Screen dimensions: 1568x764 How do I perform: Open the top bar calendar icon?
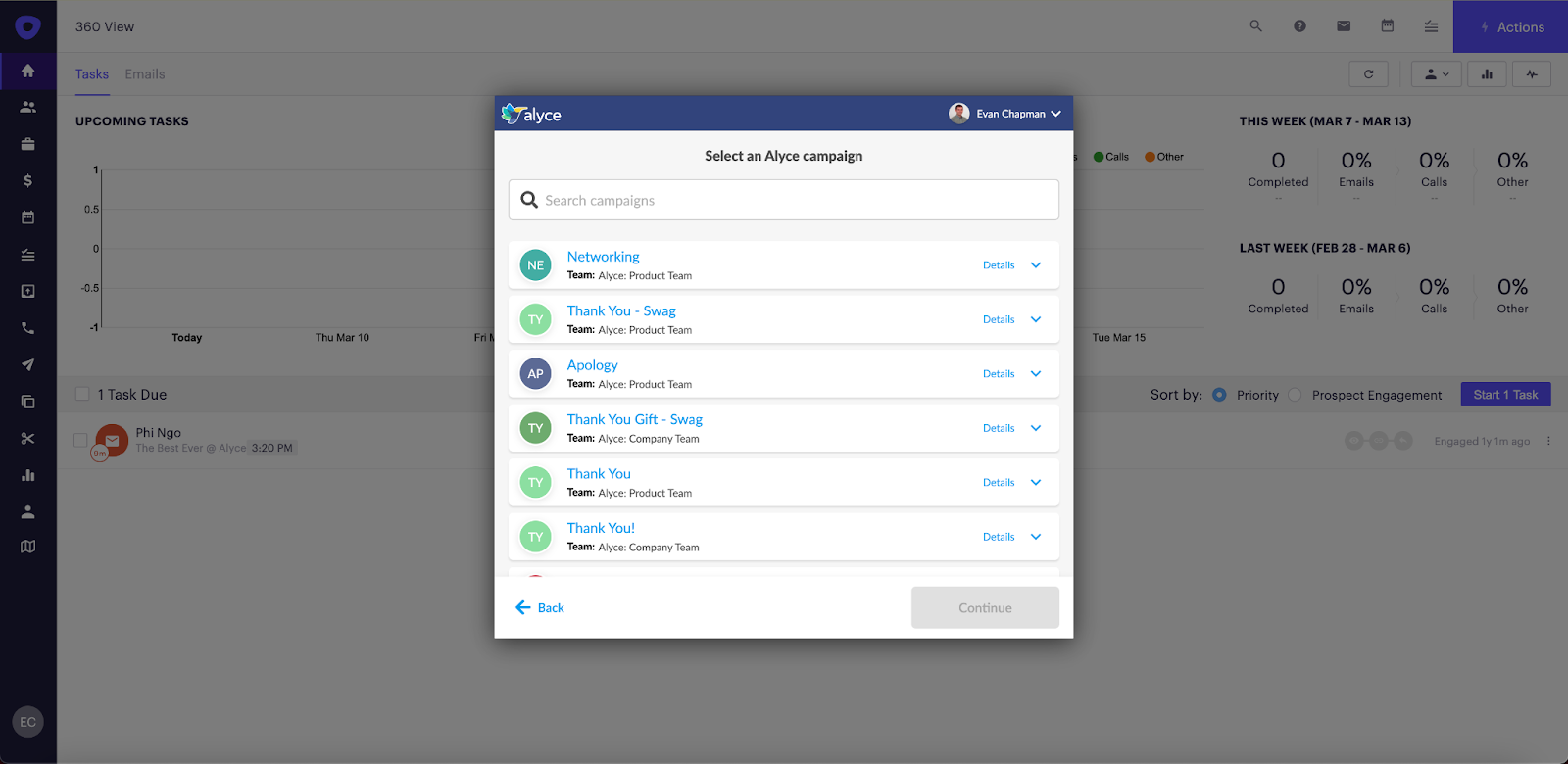pyautogui.click(x=1388, y=26)
